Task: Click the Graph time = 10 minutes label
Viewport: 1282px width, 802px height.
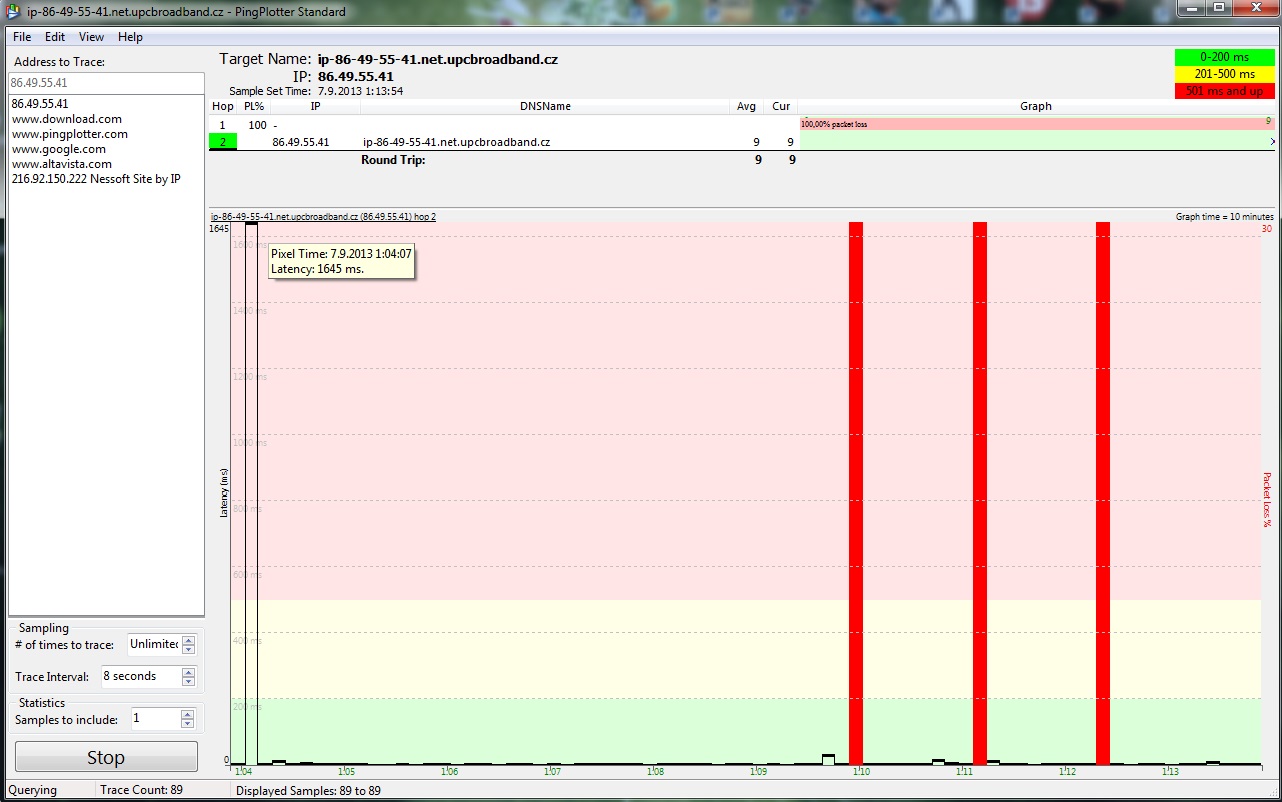Action: (x=1224, y=216)
